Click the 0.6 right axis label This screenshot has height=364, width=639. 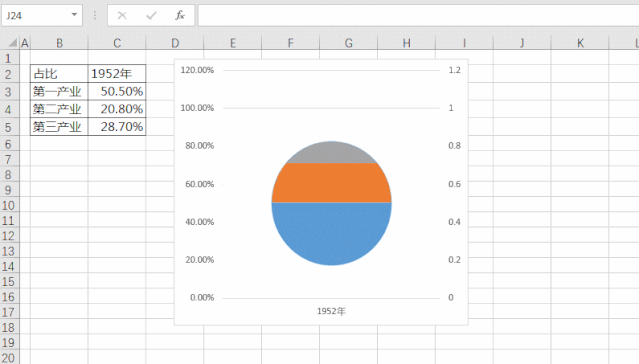(454, 184)
